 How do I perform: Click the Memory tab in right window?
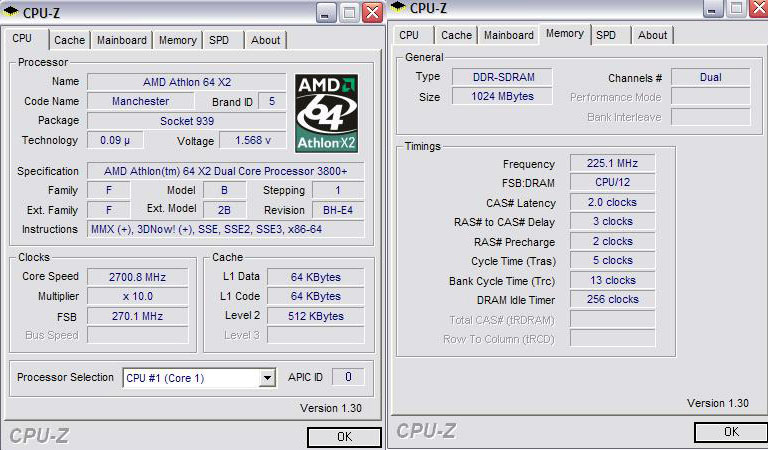tap(565, 33)
